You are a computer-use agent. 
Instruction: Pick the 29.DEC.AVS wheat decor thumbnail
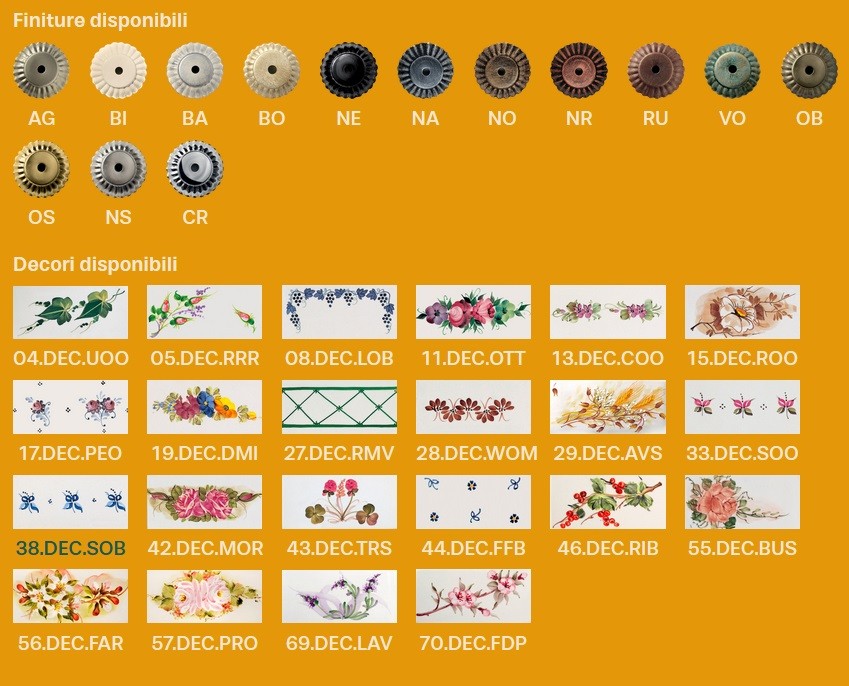(608, 407)
